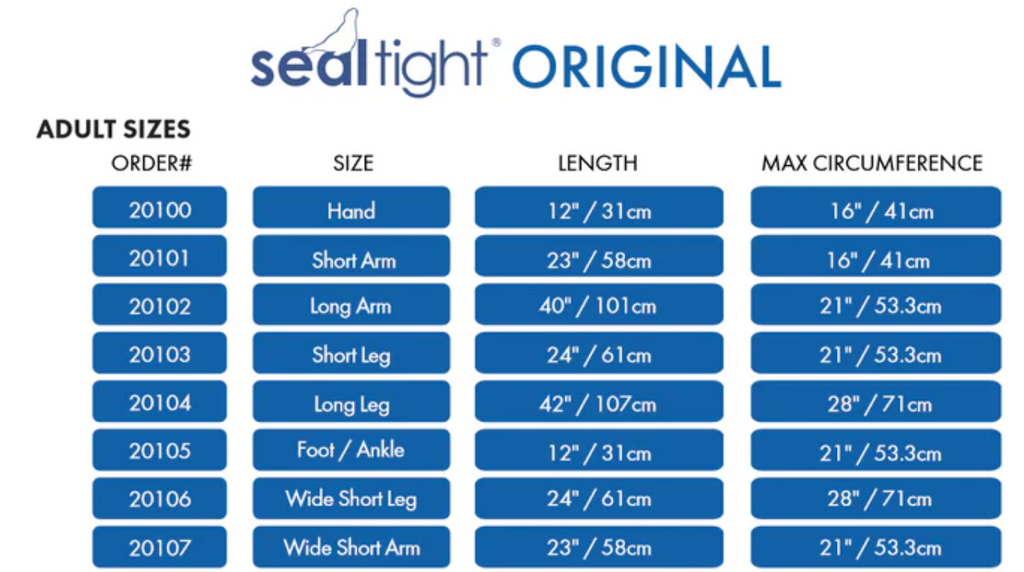Viewport: 1024px width, 572px height.
Task: Choose the Short Leg size
Action: (x=351, y=355)
